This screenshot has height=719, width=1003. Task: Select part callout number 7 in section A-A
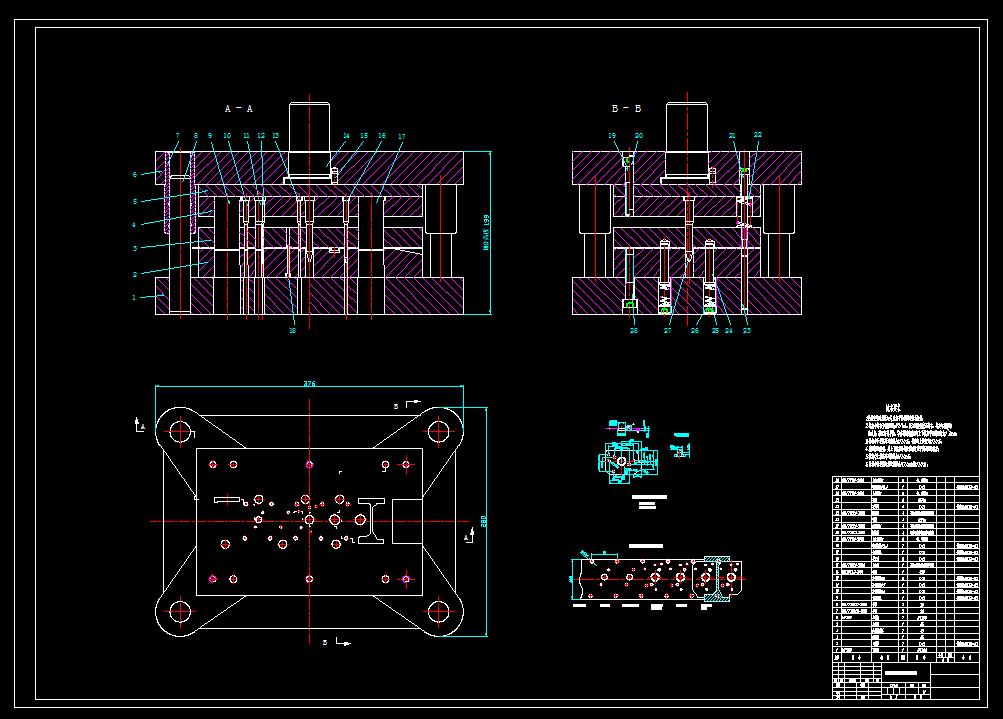coord(178,136)
